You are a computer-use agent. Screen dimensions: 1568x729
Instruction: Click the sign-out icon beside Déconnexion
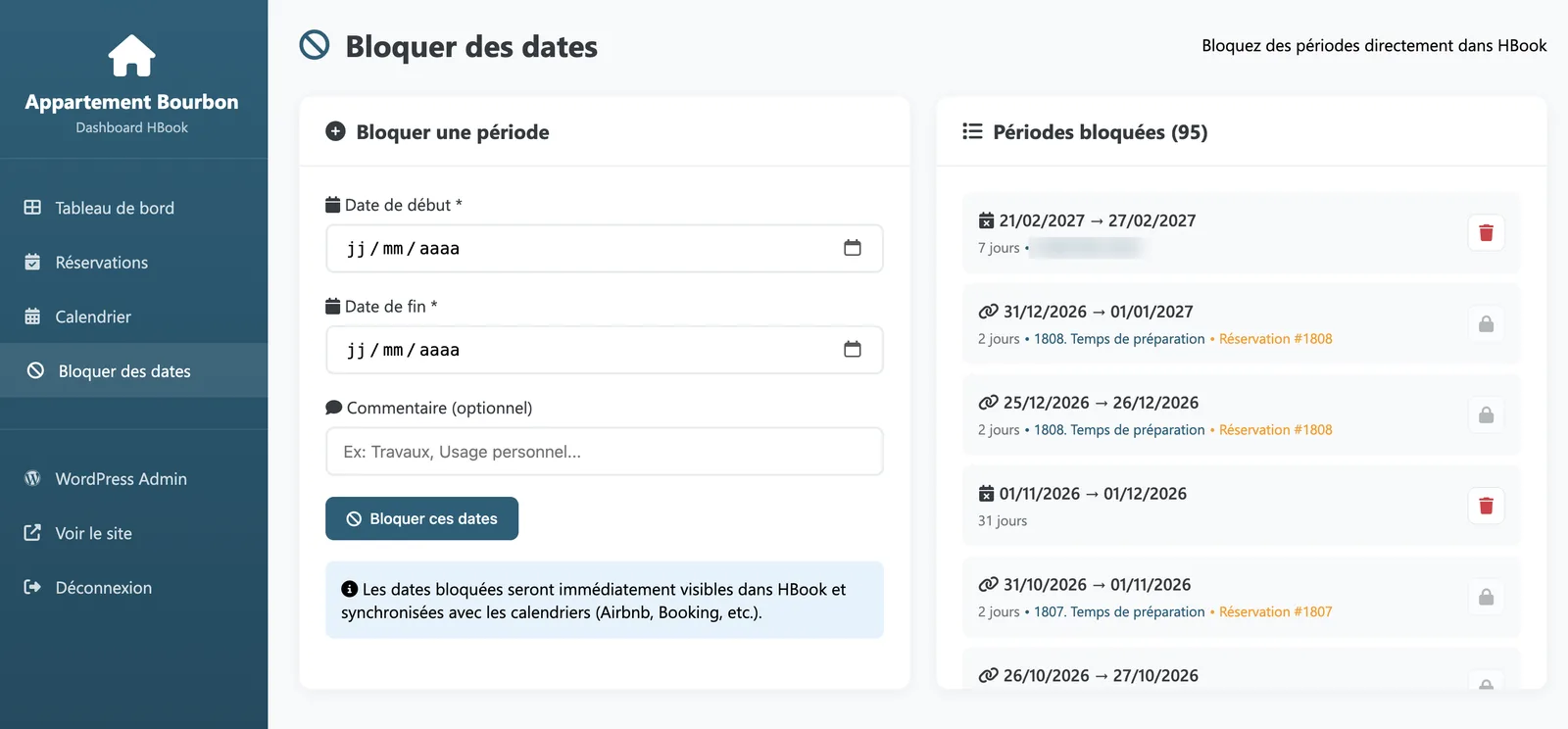32,587
